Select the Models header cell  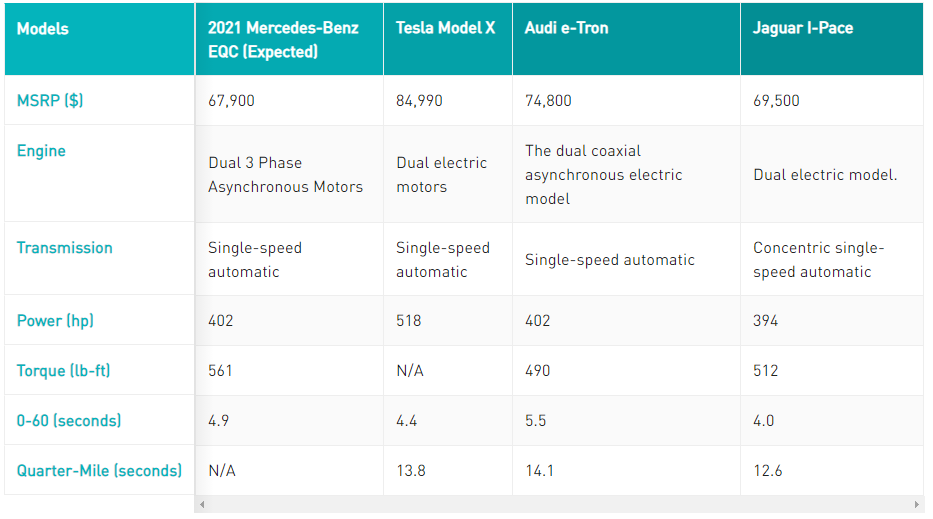(x=43, y=29)
